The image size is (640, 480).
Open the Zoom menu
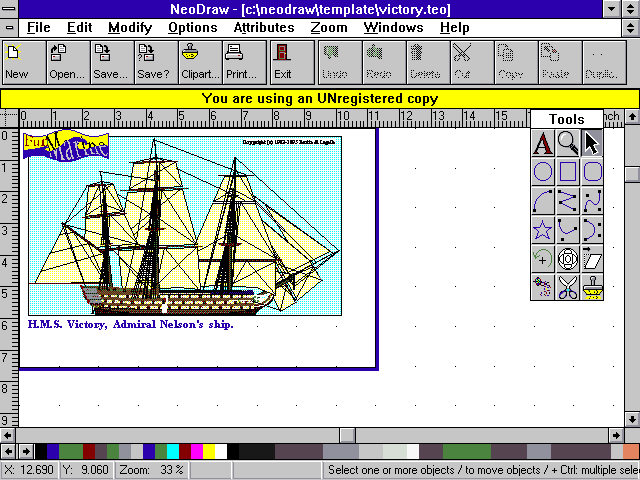click(328, 27)
